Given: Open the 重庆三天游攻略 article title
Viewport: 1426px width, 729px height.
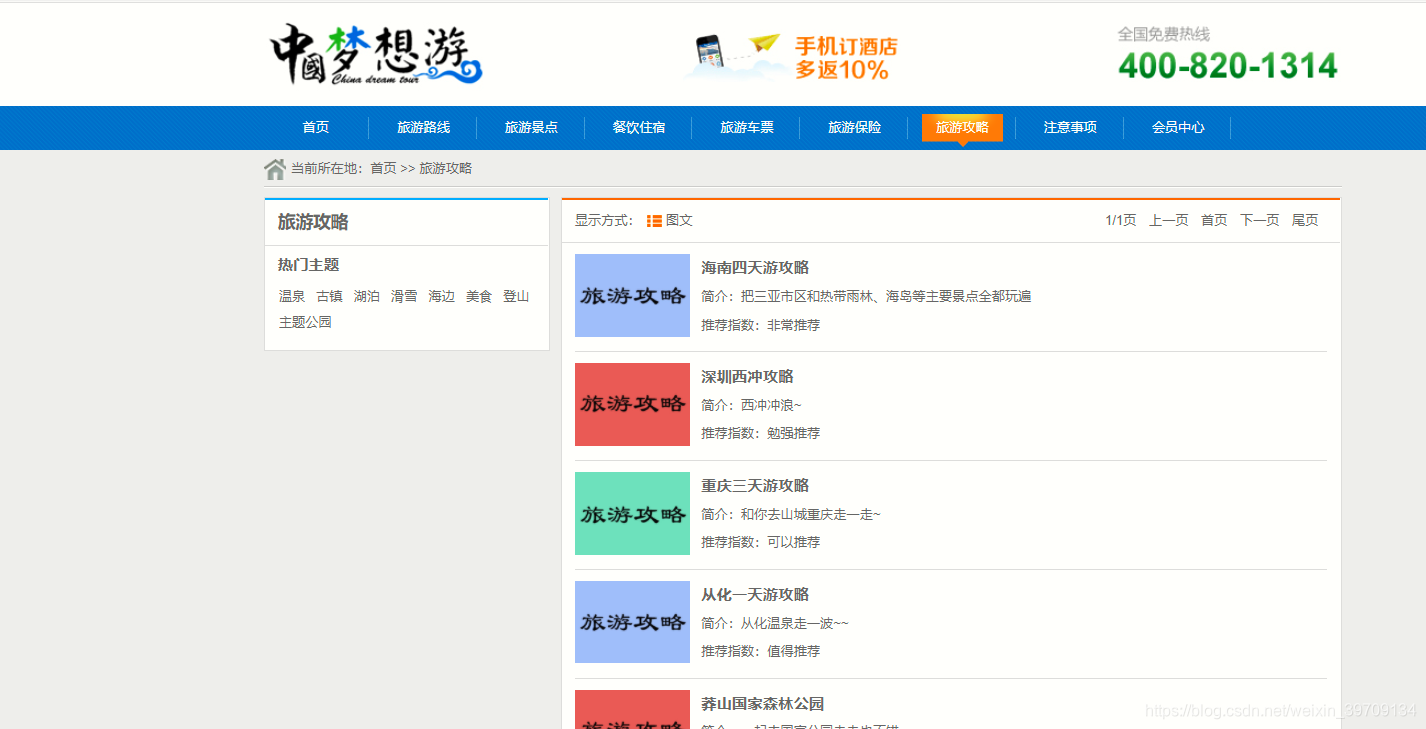Looking at the screenshot, I should (755, 486).
